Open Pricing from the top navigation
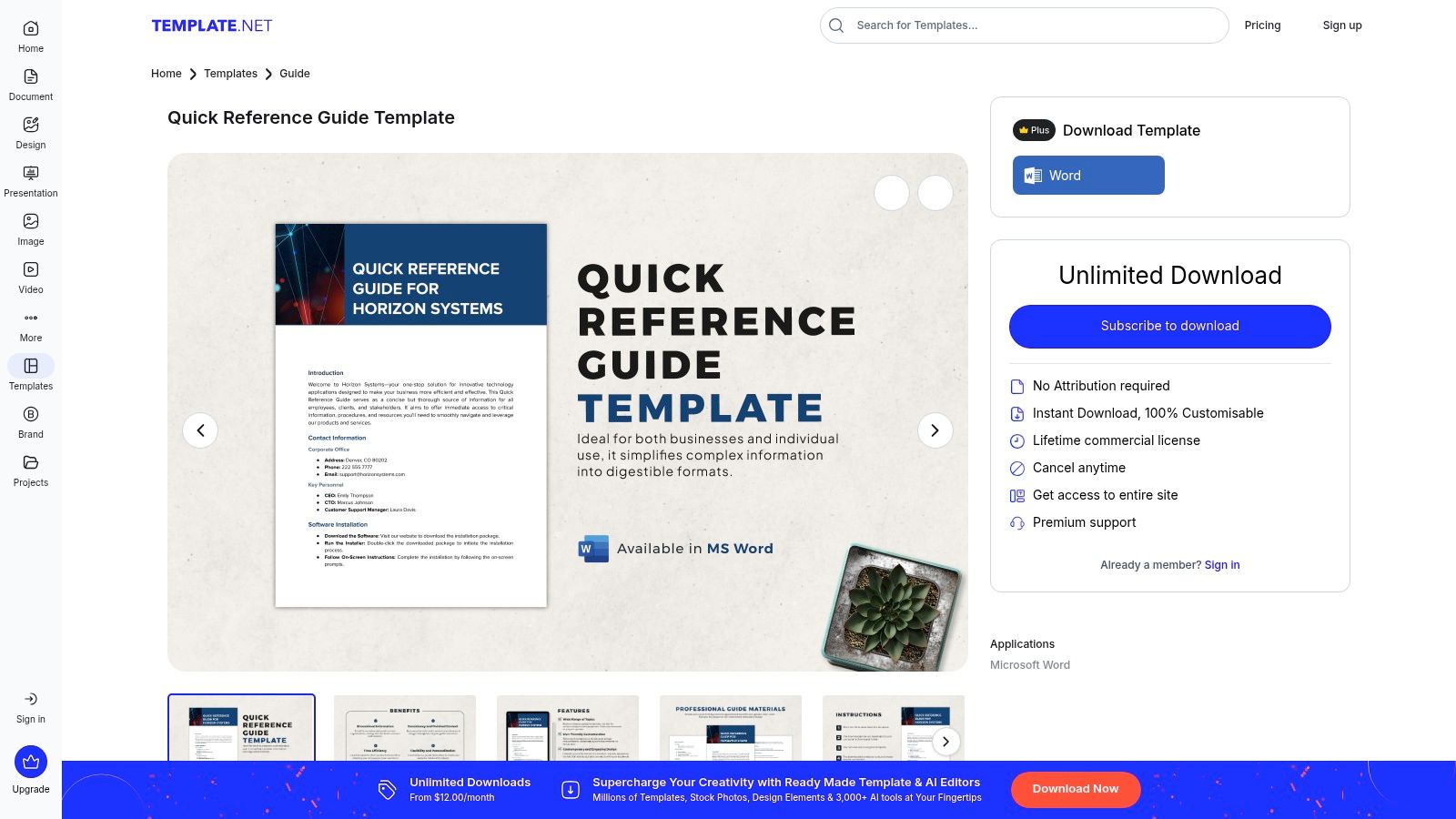 [x=1262, y=25]
